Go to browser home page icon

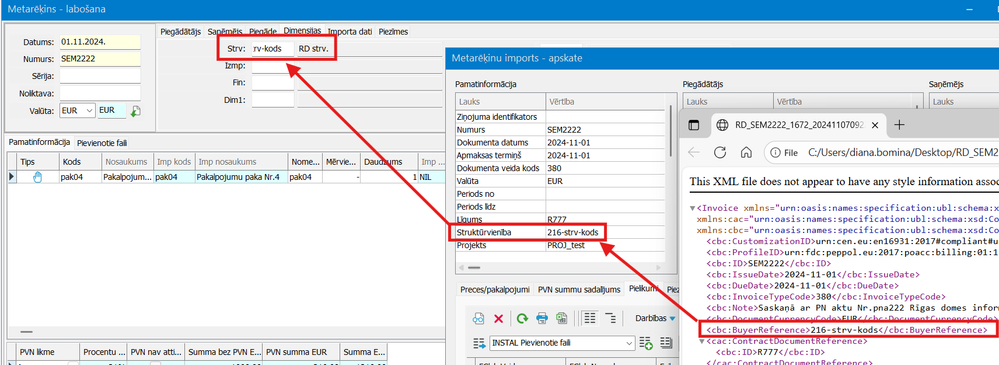pyautogui.click(x=746, y=152)
